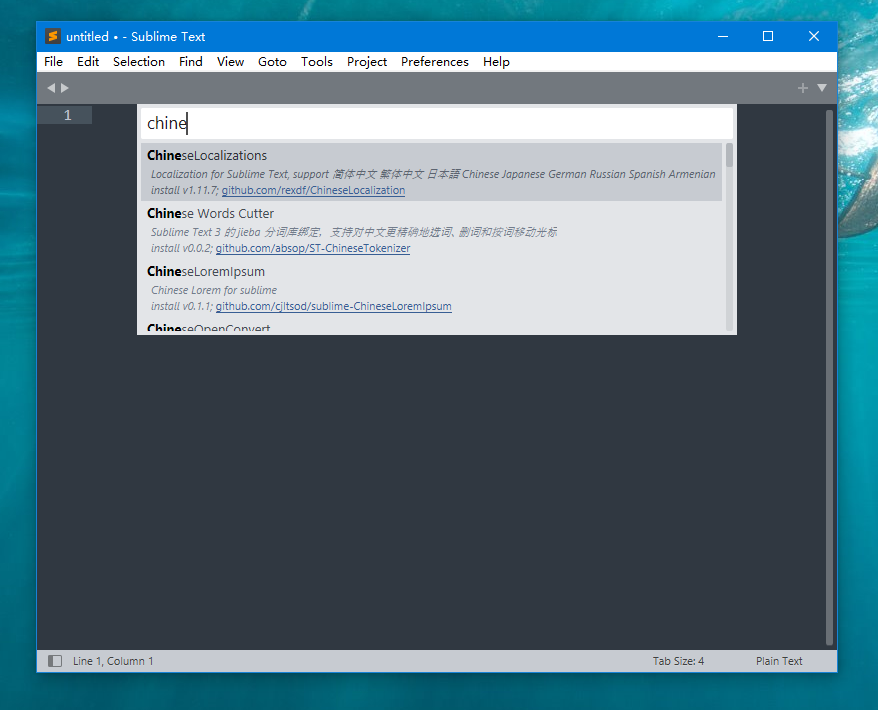Open Tab Size: 4 setting
Screen dimensions: 878x710
coord(678,661)
